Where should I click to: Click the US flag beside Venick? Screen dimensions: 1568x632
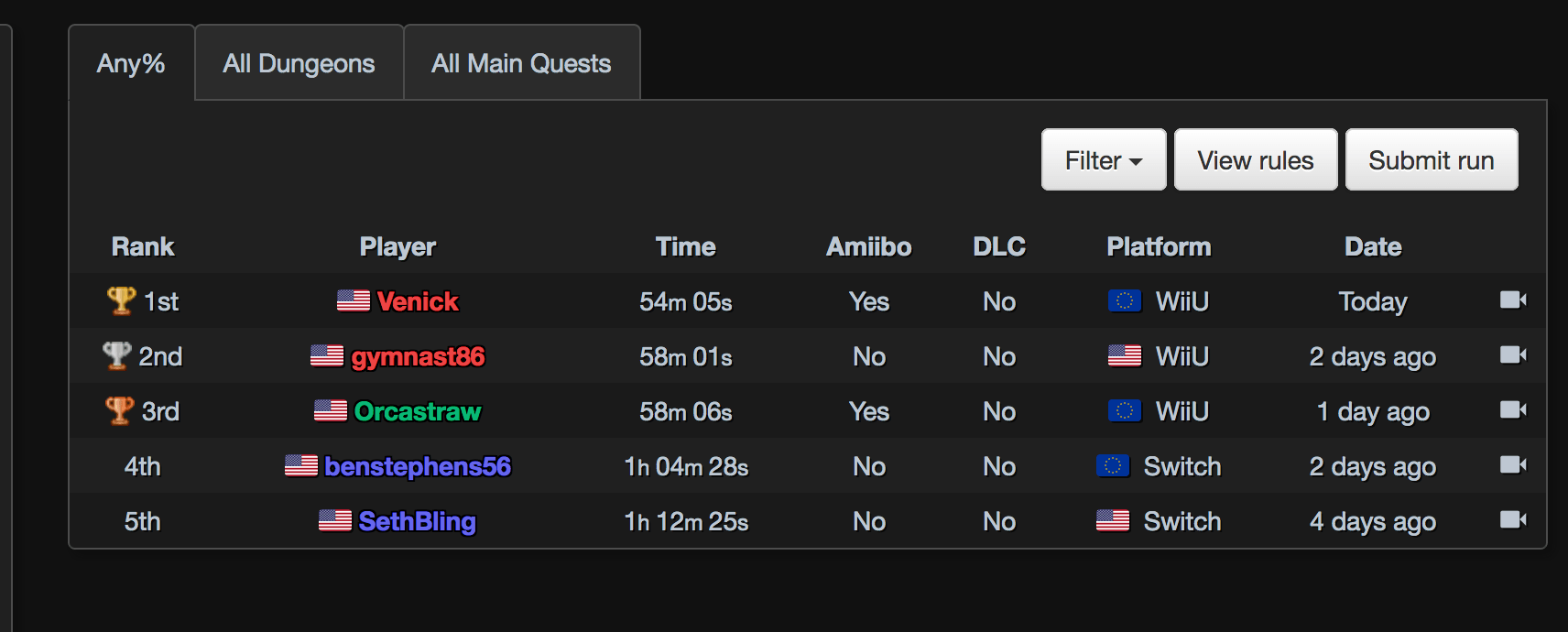coord(354,300)
